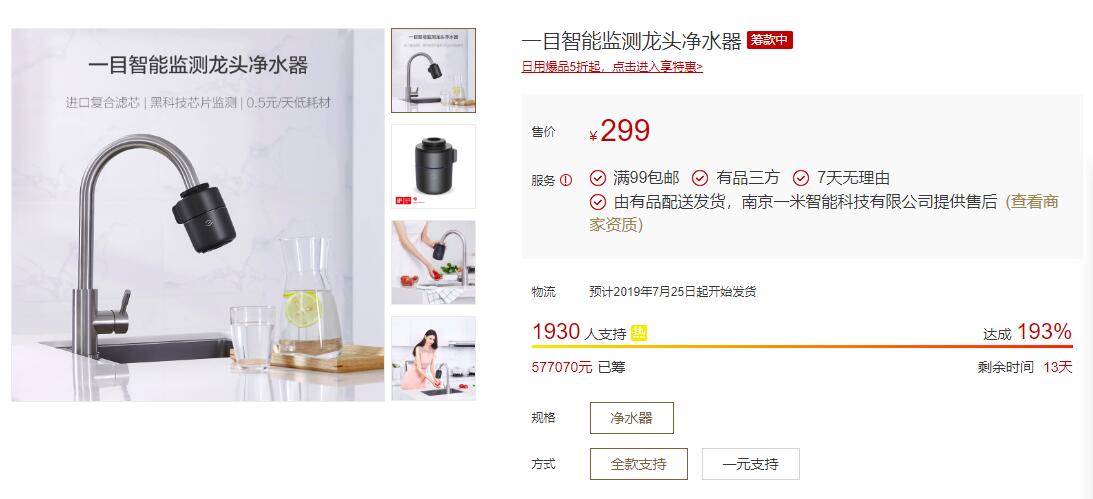Image resolution: width=1093 pixels, height=499 pixels.
Task: Select the woman in kitchen thumbnail
Action: [434, 358]
